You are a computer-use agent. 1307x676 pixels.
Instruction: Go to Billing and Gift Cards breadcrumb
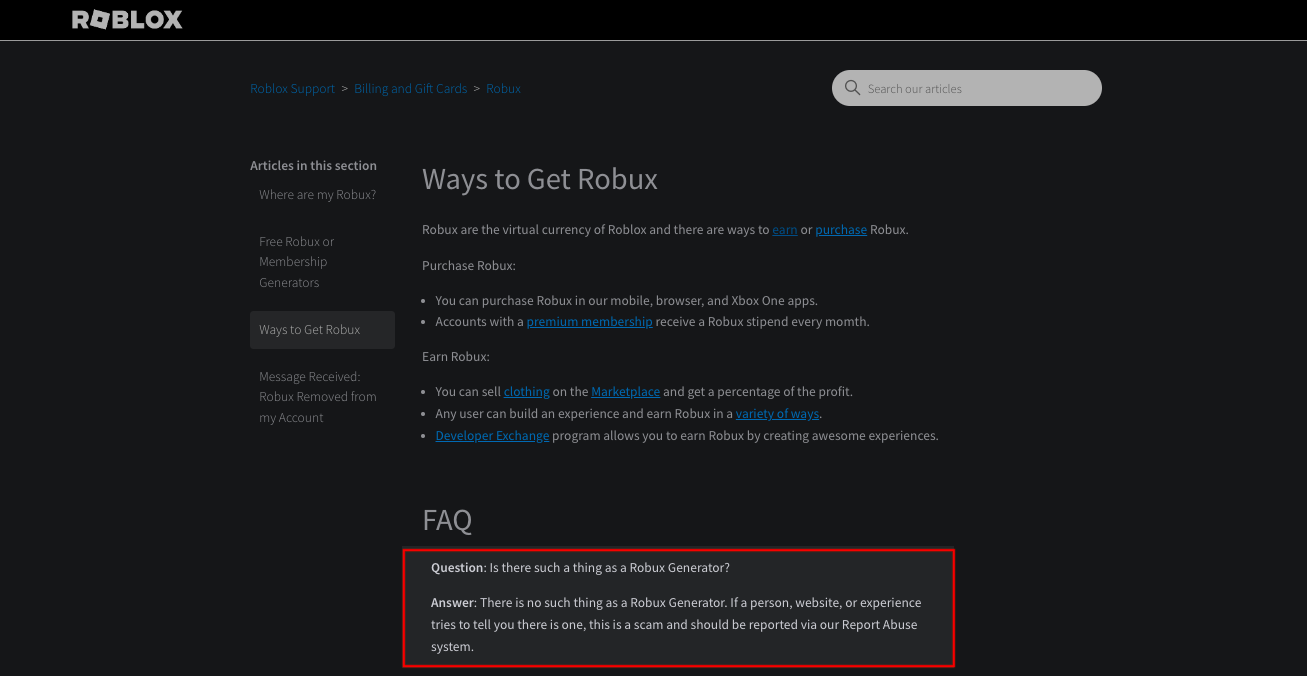point(411,89)
